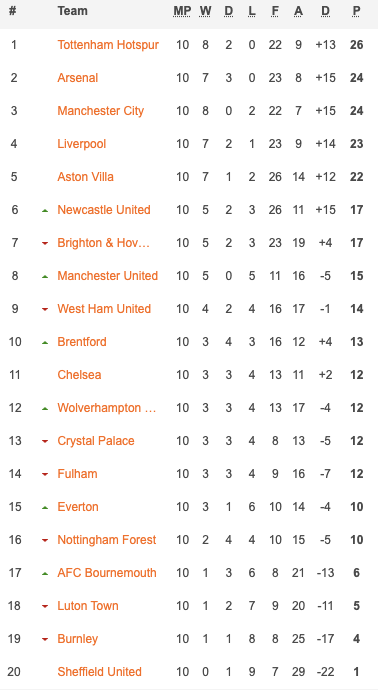Click the P points column header

pyautogui.click(x=356, y=11)
